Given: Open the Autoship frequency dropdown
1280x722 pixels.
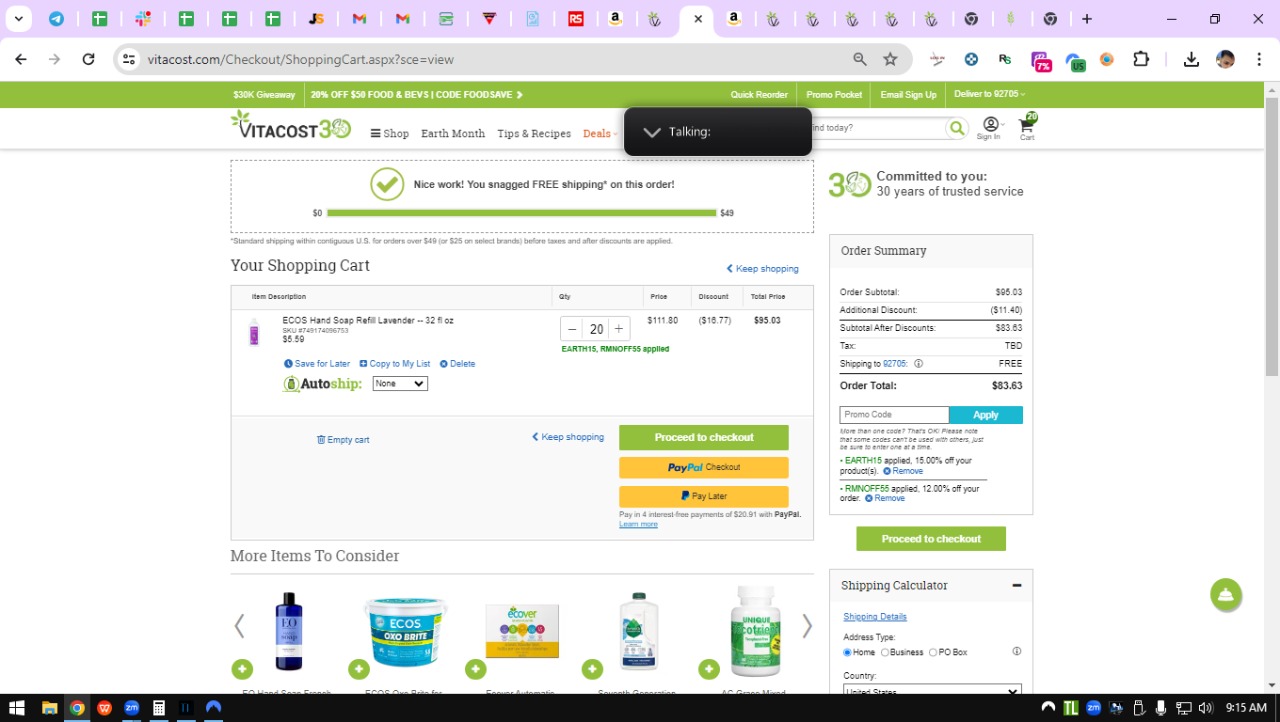Looking at the screenshot, I should coord(400,384).
